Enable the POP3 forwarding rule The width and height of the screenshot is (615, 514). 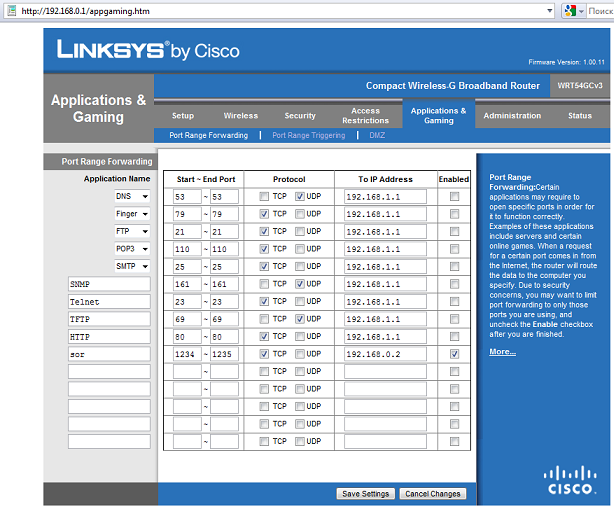pos(454,249)
